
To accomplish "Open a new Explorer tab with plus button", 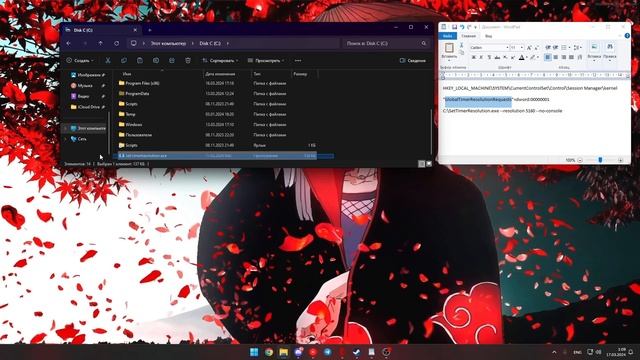I will point(150,30).
